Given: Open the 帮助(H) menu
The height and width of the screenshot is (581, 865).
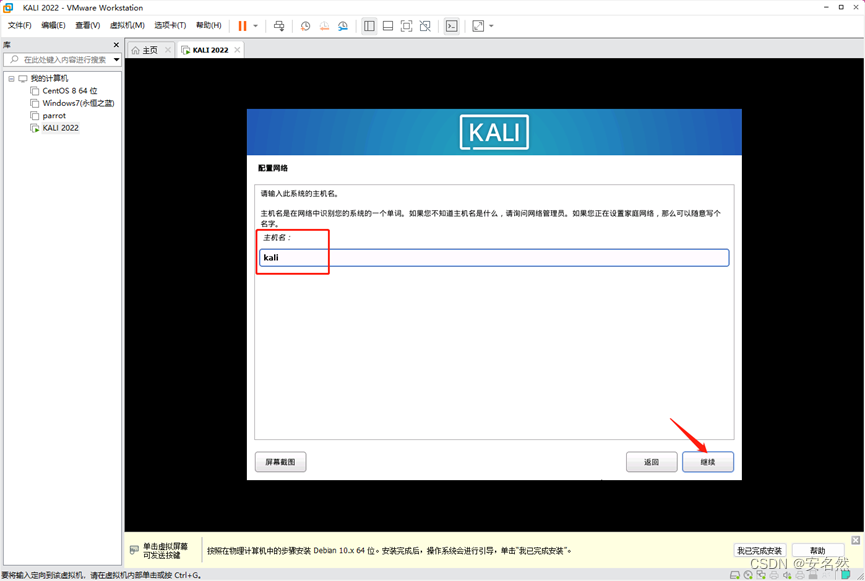Looking at the screenshot, I should click(209, 25).
